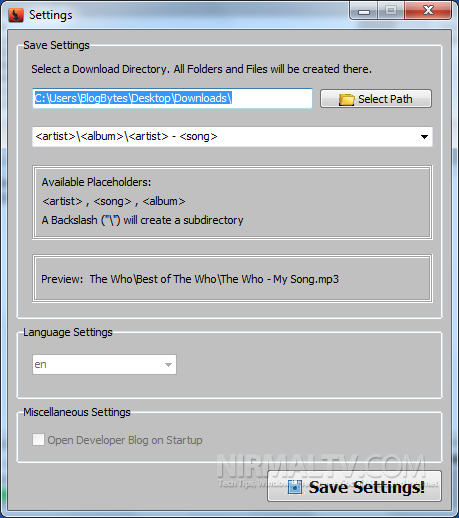The width and height of the screenshot is (459, 518).
Task: Click the Miscellaneous Settings group label
Action: point(77,412)
